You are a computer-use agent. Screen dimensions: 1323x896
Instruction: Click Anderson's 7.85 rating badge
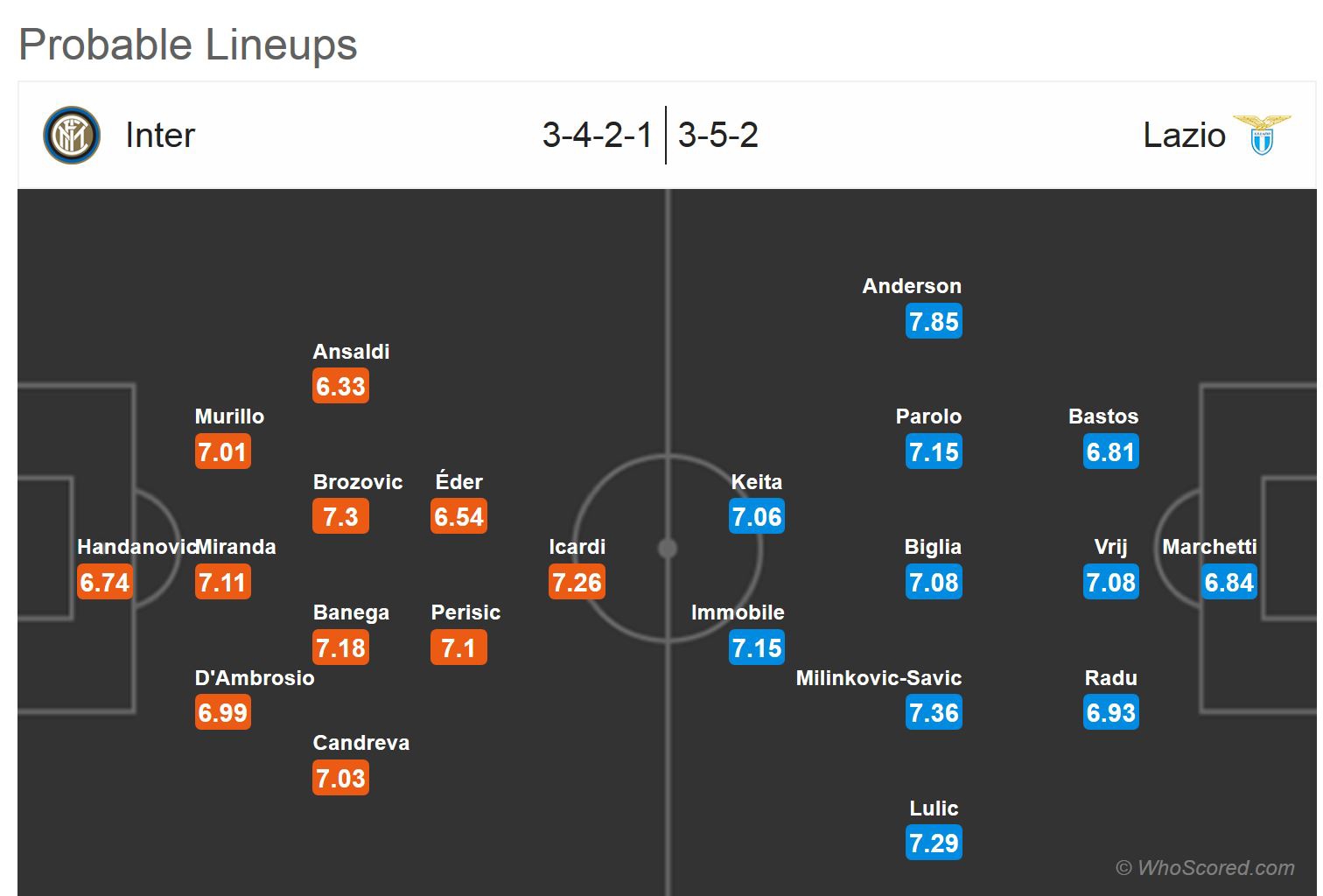pos(934,322)
